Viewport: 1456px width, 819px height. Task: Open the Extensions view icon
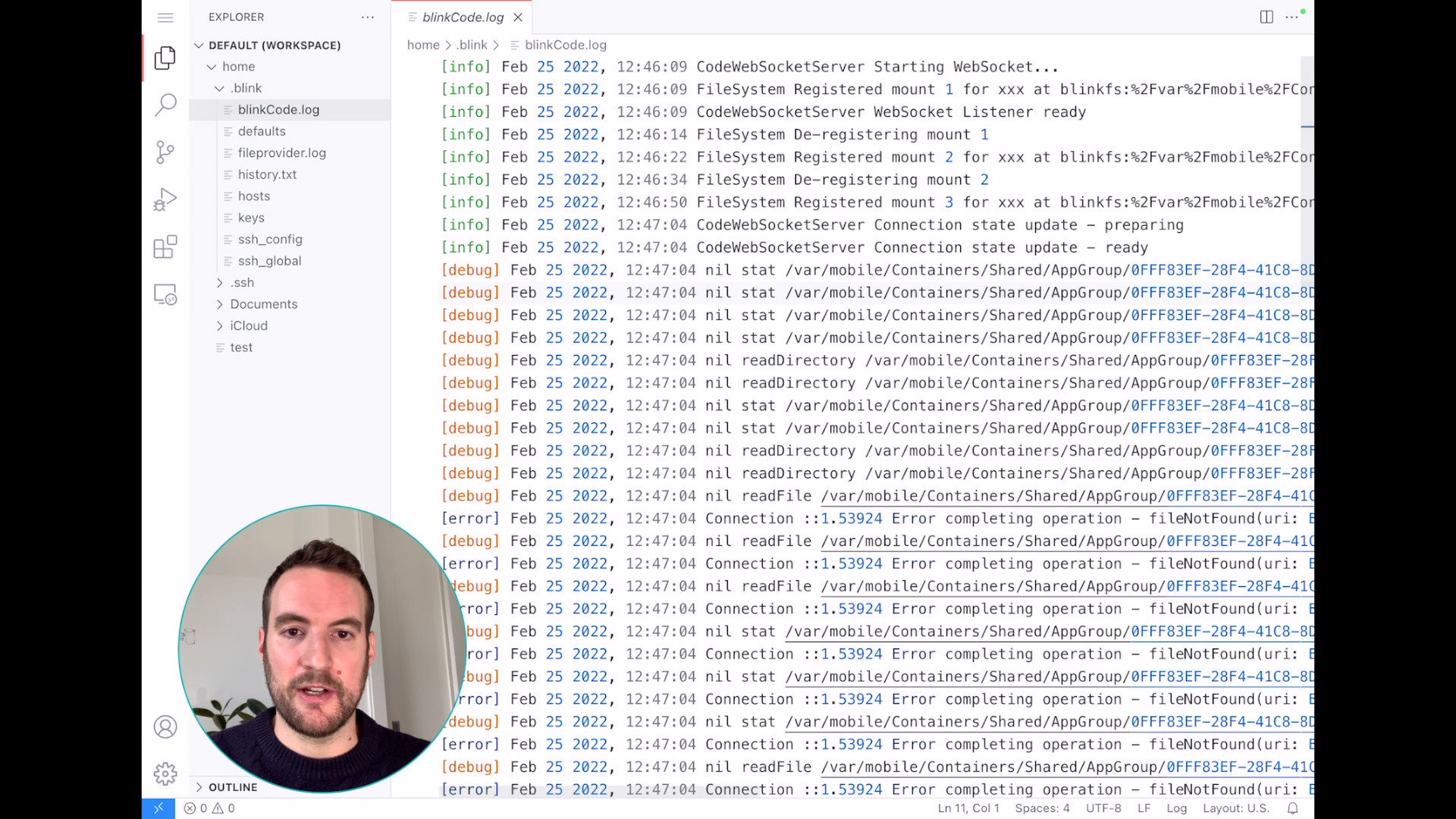click(x=165, y=246)
